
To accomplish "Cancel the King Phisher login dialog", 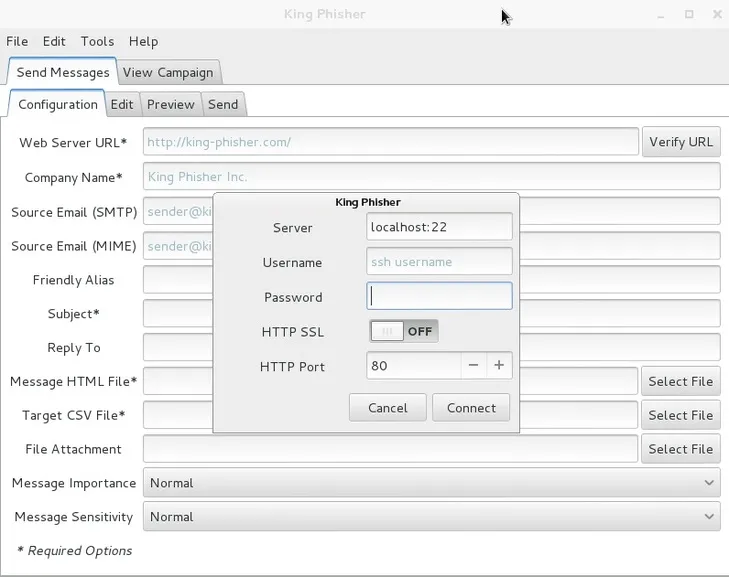I will point(388,408).
